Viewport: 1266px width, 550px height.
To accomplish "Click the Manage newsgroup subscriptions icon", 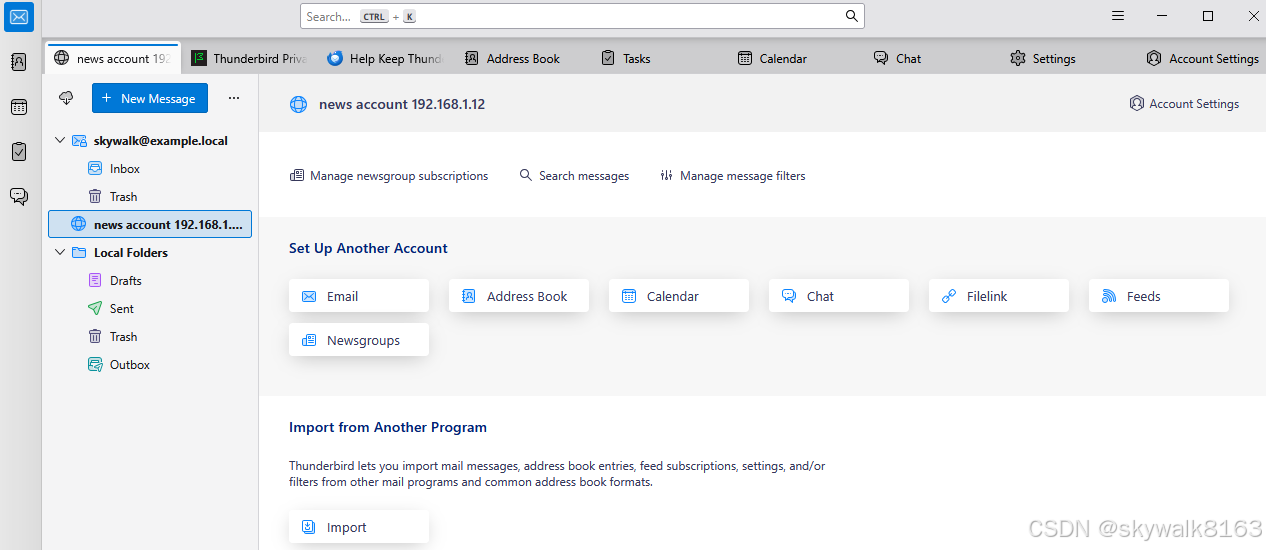I will click(297, 175).
